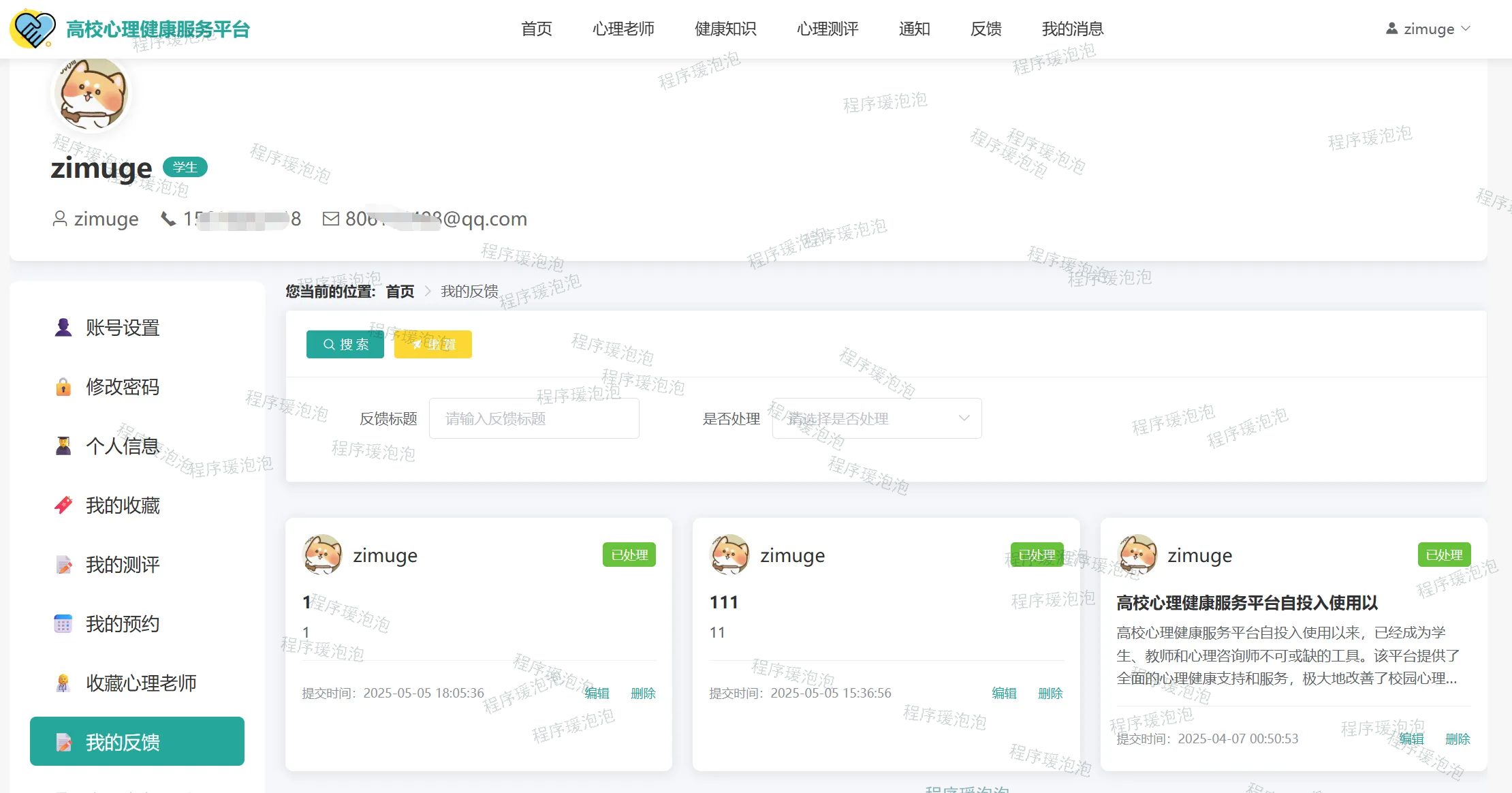Click the document icon for 我的测评

63,565
